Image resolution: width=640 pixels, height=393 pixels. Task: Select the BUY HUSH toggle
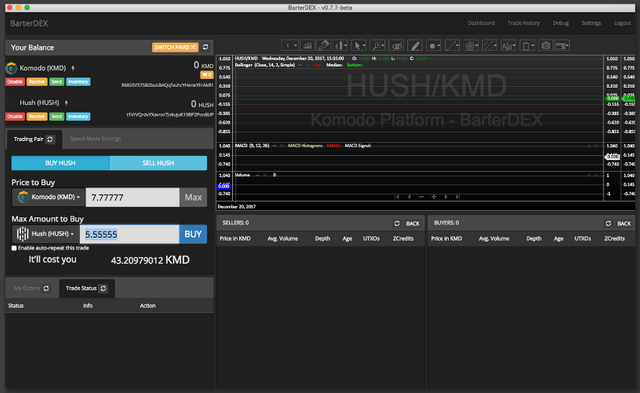coord(60,163)
